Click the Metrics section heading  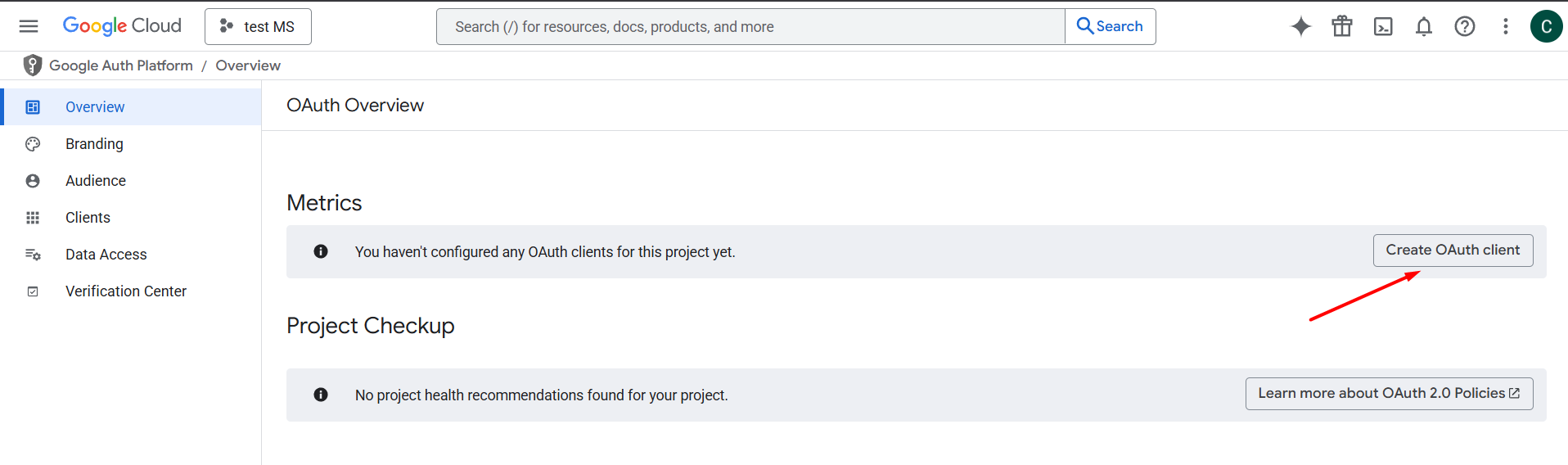pyautogui.click(x=324, y=203)
